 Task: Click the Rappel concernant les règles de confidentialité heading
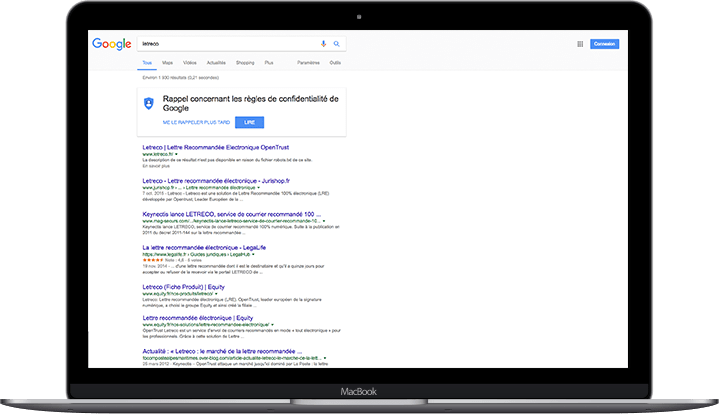[x=251, y=104]
